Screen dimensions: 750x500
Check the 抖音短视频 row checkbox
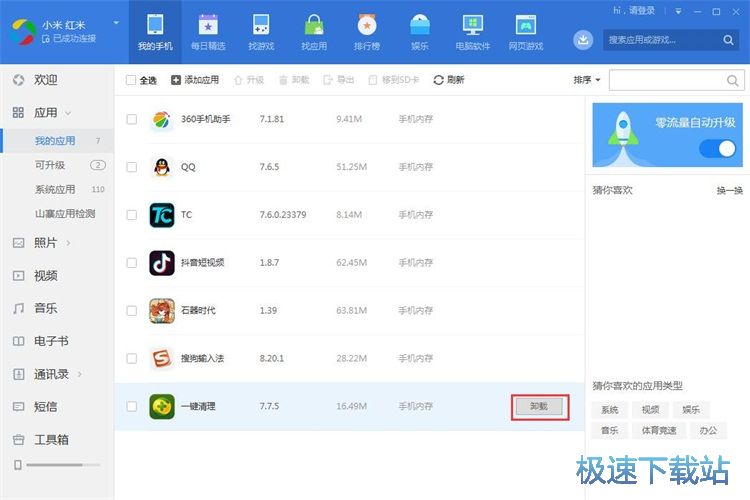(132, 263)
